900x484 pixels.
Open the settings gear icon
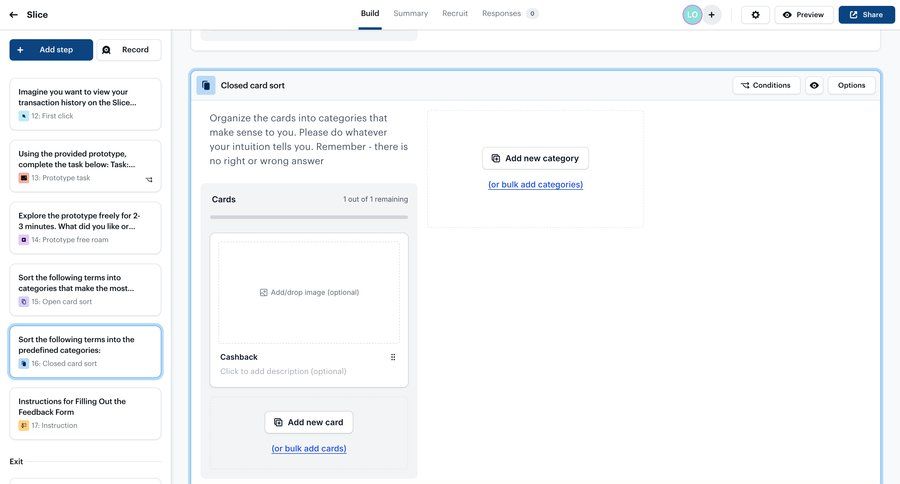point(755,15)
